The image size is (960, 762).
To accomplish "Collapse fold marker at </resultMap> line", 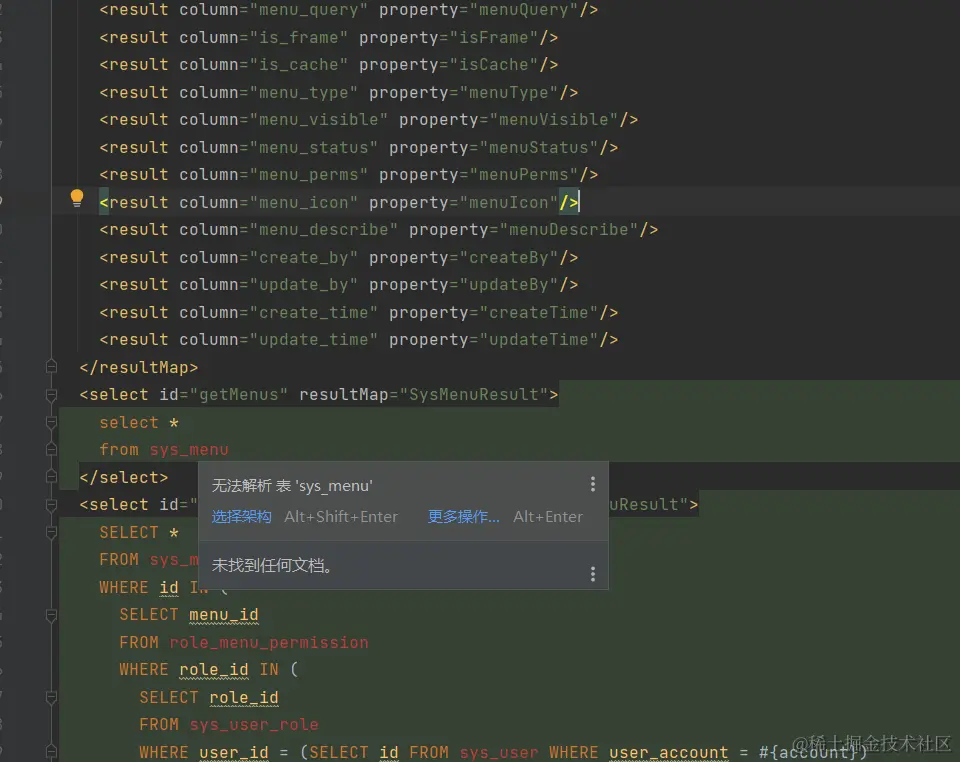I will [x=51, y=367].
